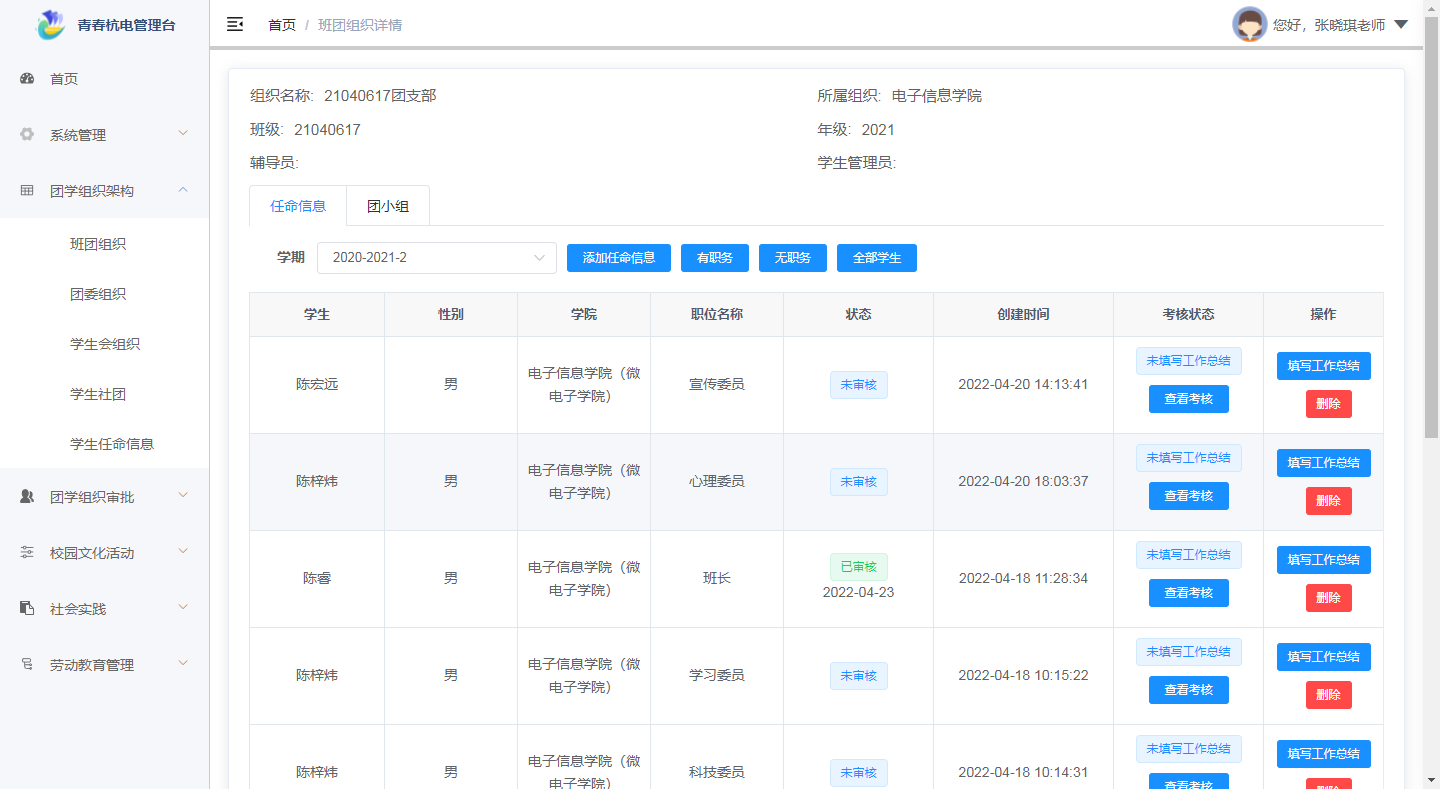Image resolution: width=1440 pixels, height=789 pixels.
Task: Click 查看考核 in the 学习委员 row
Action: (1189, 690)
